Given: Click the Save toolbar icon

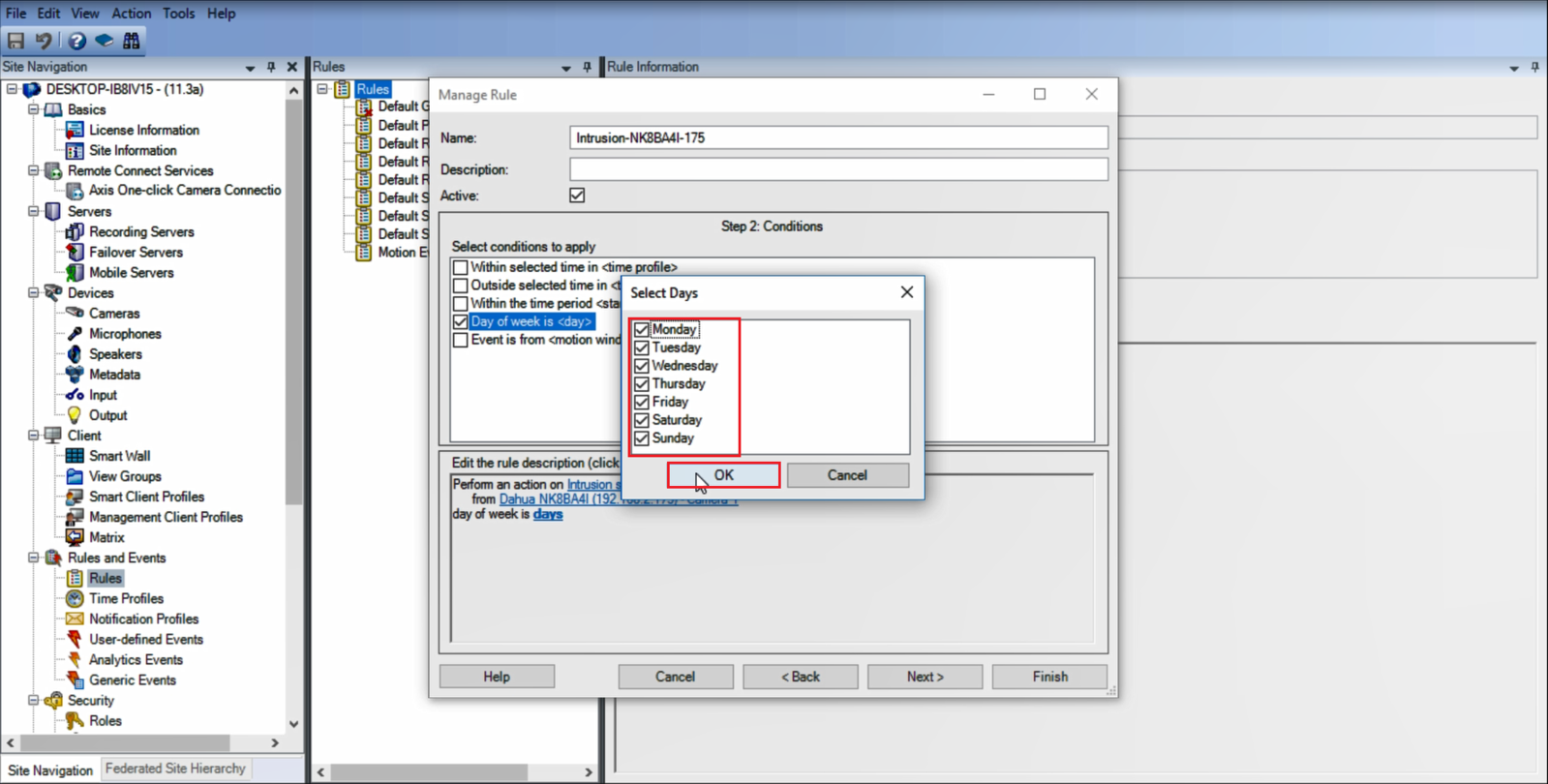Looking at the screenshot, I should (15, 41).
